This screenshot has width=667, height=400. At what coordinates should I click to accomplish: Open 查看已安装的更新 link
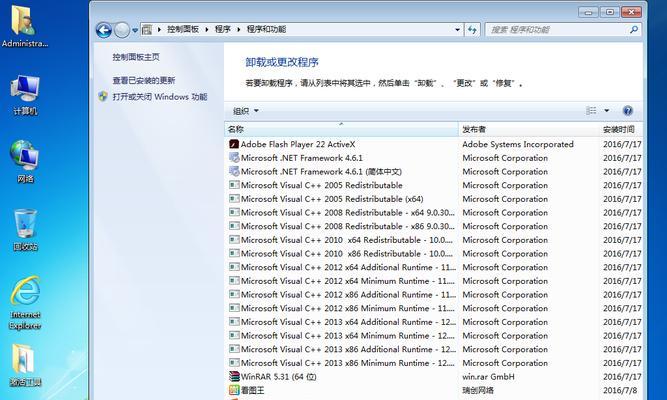coord(144,80)
